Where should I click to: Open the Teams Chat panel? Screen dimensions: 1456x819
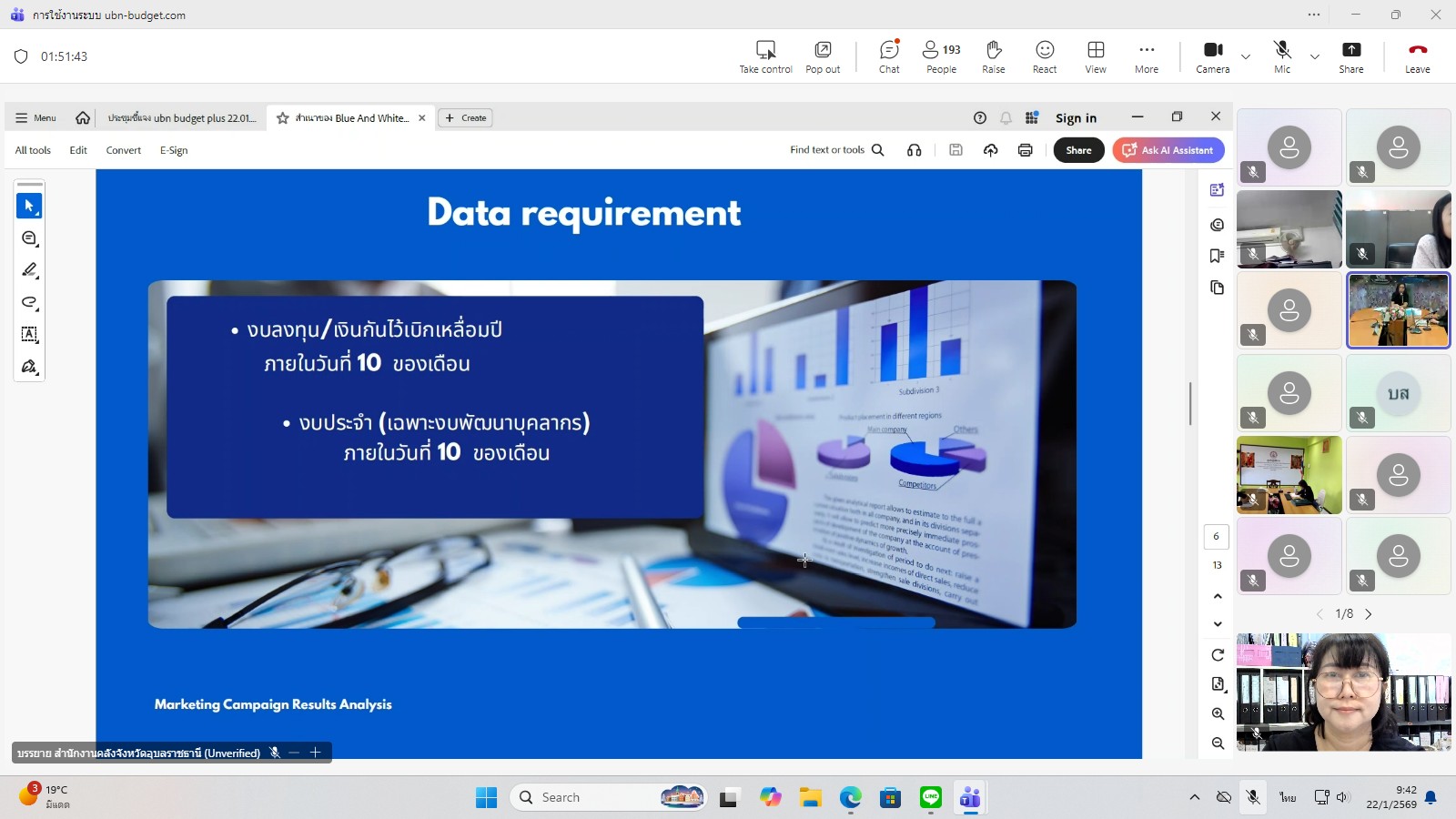pyautogui.click(x=889, y=56)
